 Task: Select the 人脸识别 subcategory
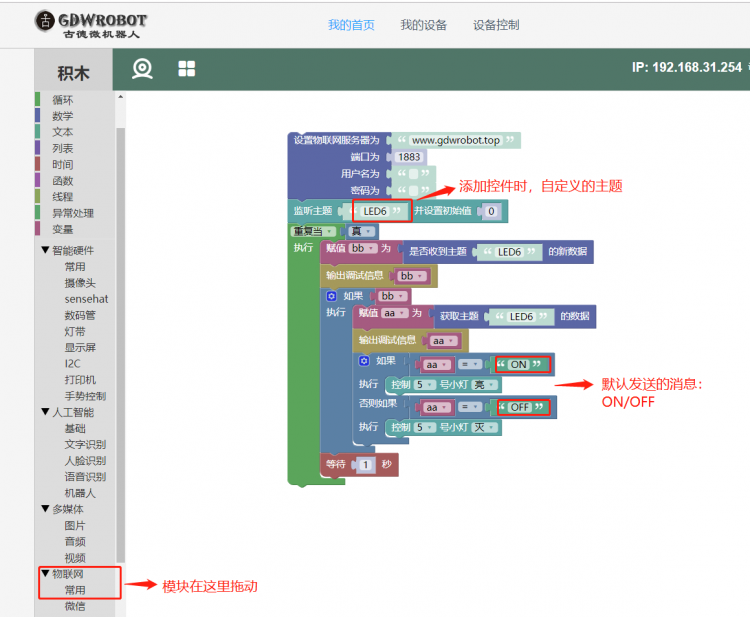coord(85,461)
